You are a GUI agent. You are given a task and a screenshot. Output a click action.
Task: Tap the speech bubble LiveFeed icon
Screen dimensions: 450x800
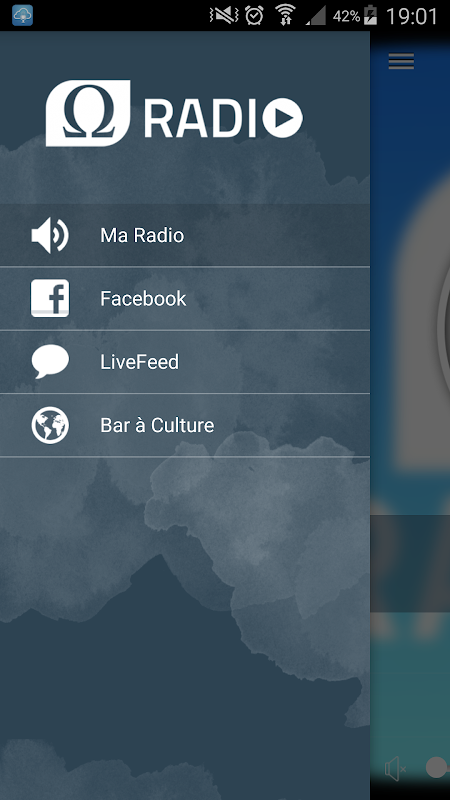[x=50, y=362]
